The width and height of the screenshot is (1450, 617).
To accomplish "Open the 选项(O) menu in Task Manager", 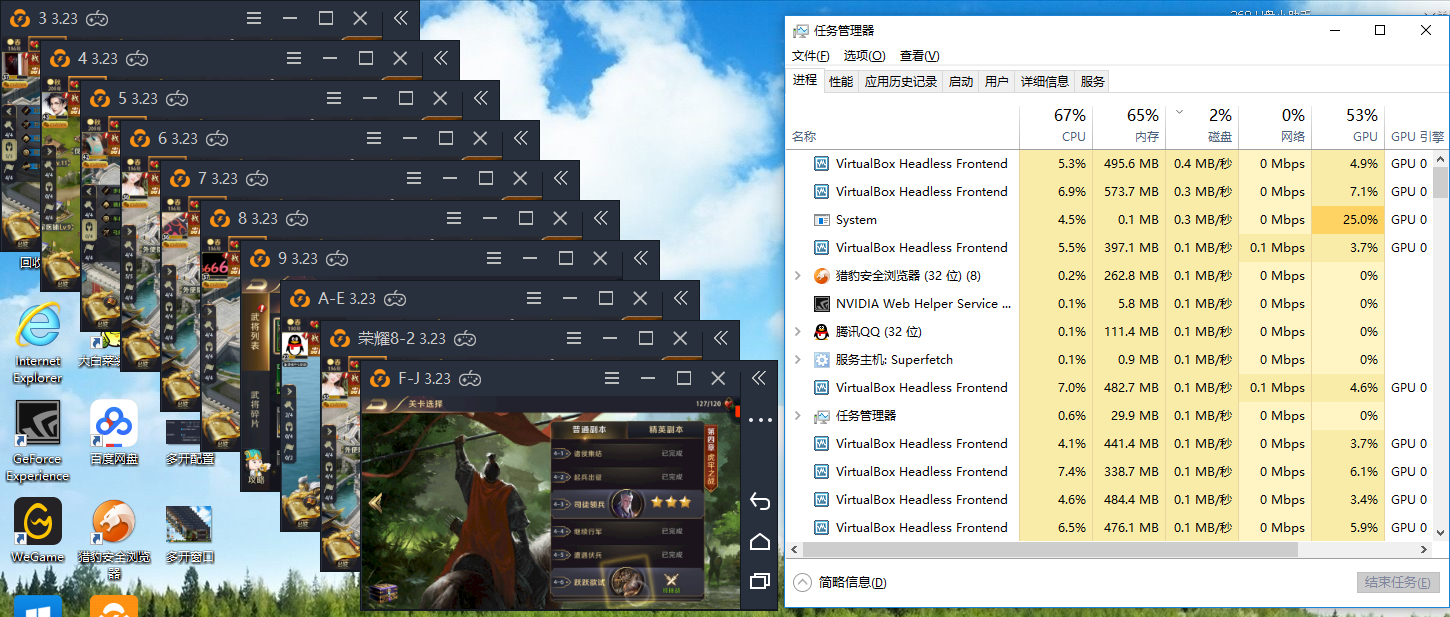I will click(x=864, y=56).
